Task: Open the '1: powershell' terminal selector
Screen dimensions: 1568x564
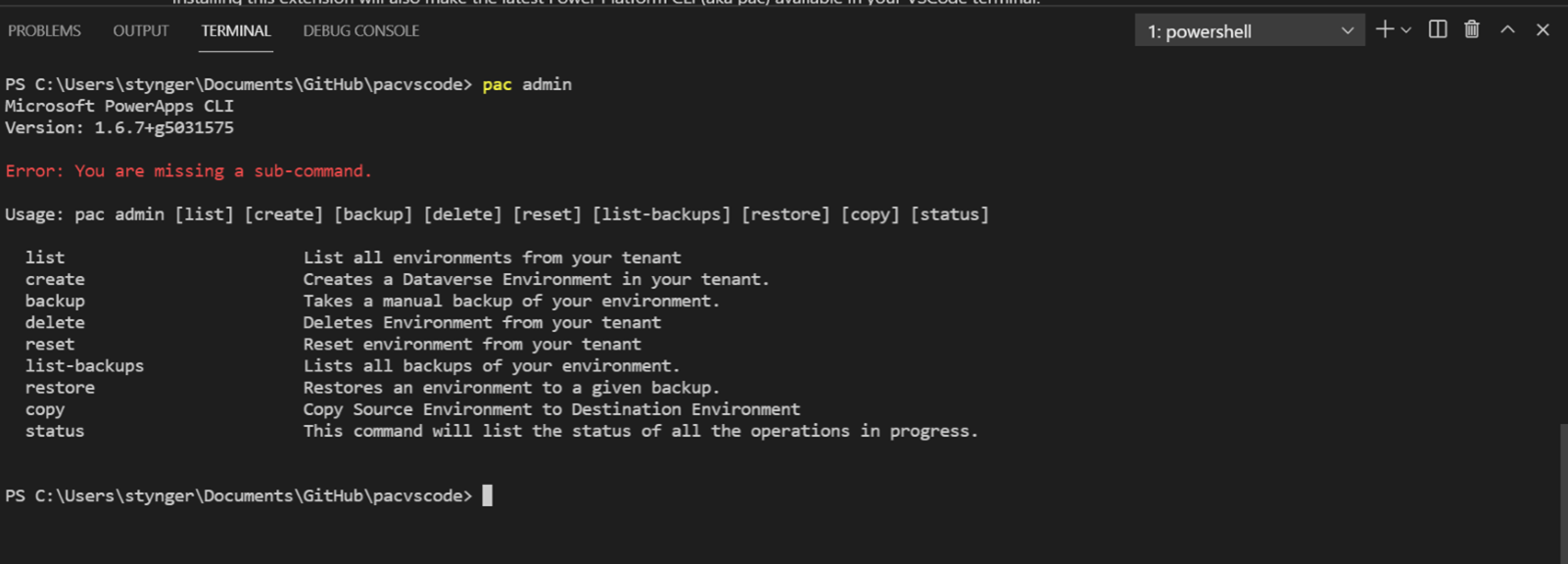Action: coord(1249,31)
